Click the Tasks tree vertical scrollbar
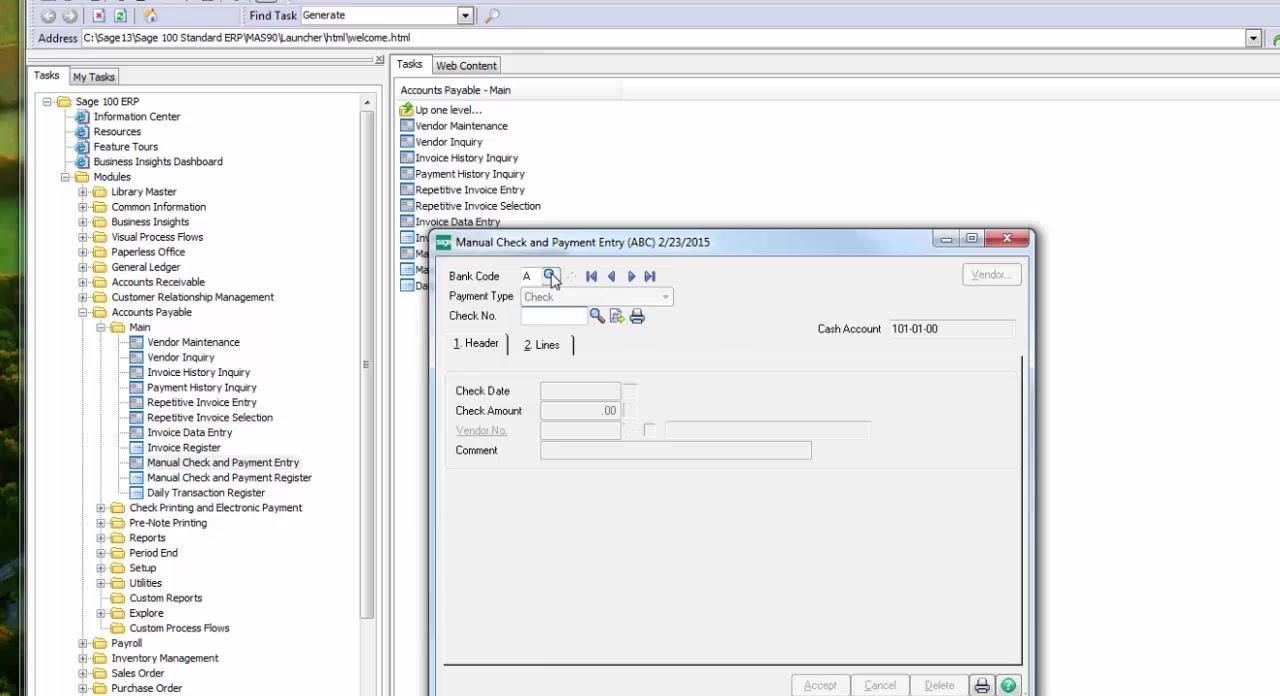The width and height of the screenshot is (1280, 696). (x=367, y=365)
